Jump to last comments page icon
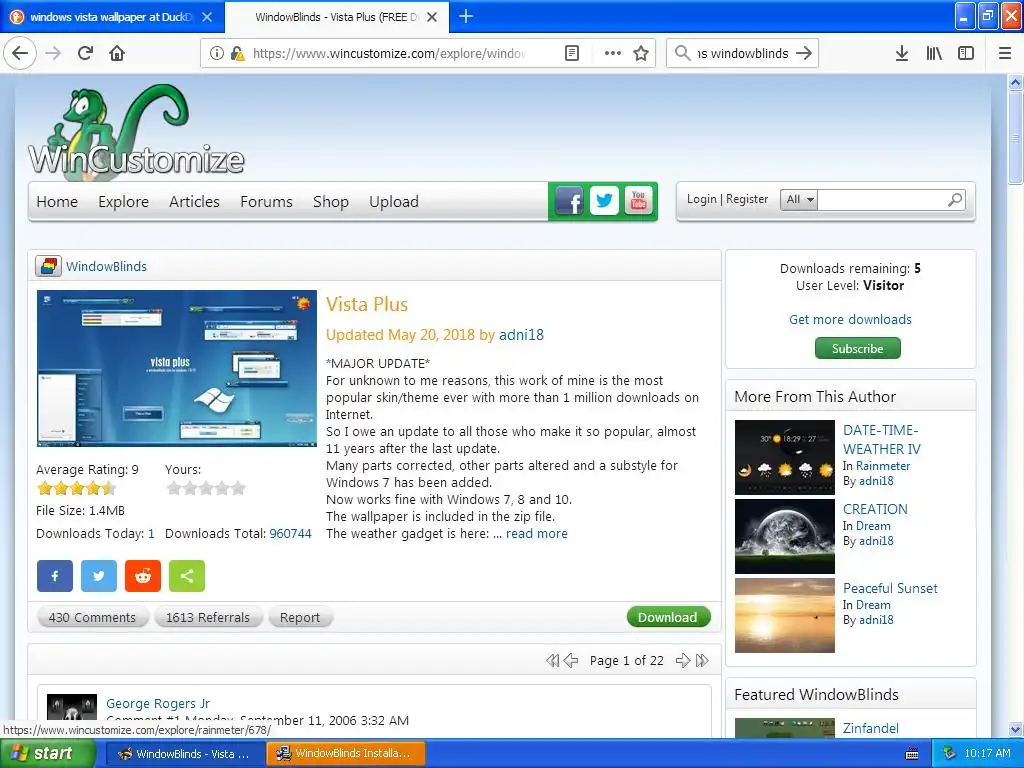1024x768 pixels. point(702,660)
